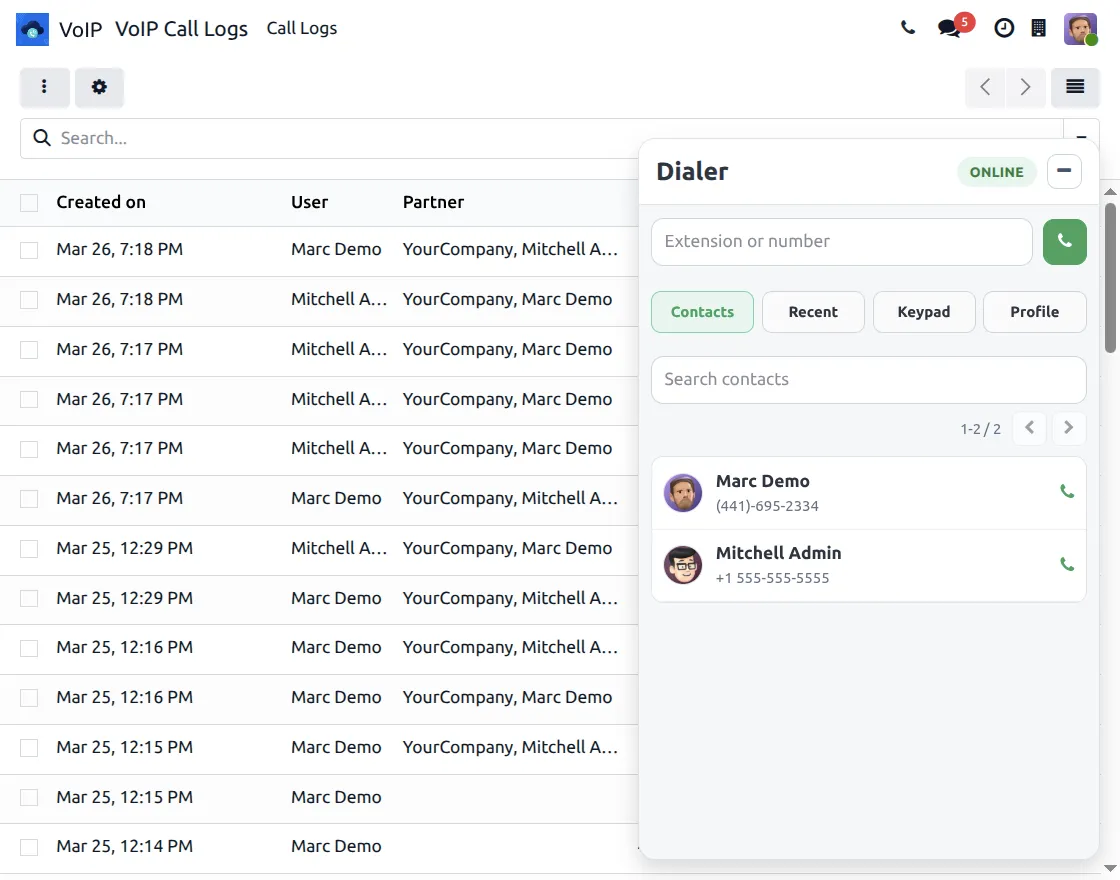Click the list view switcher icon

point(1075,87)
